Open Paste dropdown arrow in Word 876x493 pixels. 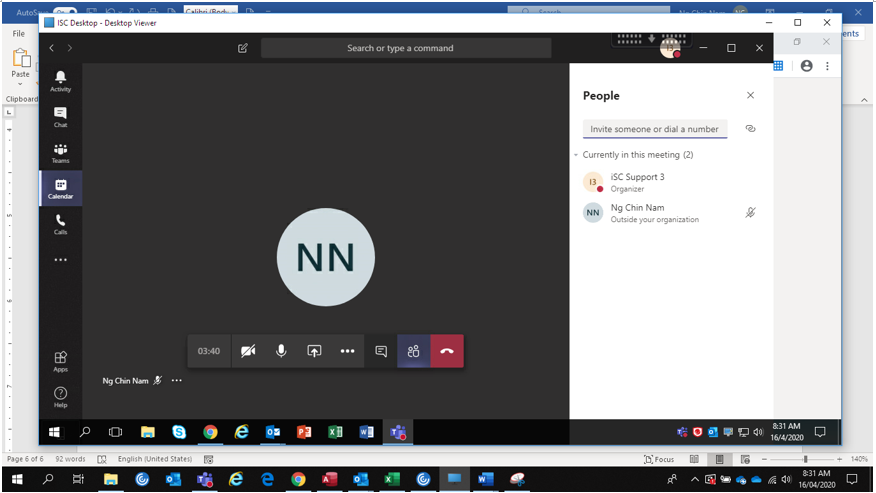[20, 84]
